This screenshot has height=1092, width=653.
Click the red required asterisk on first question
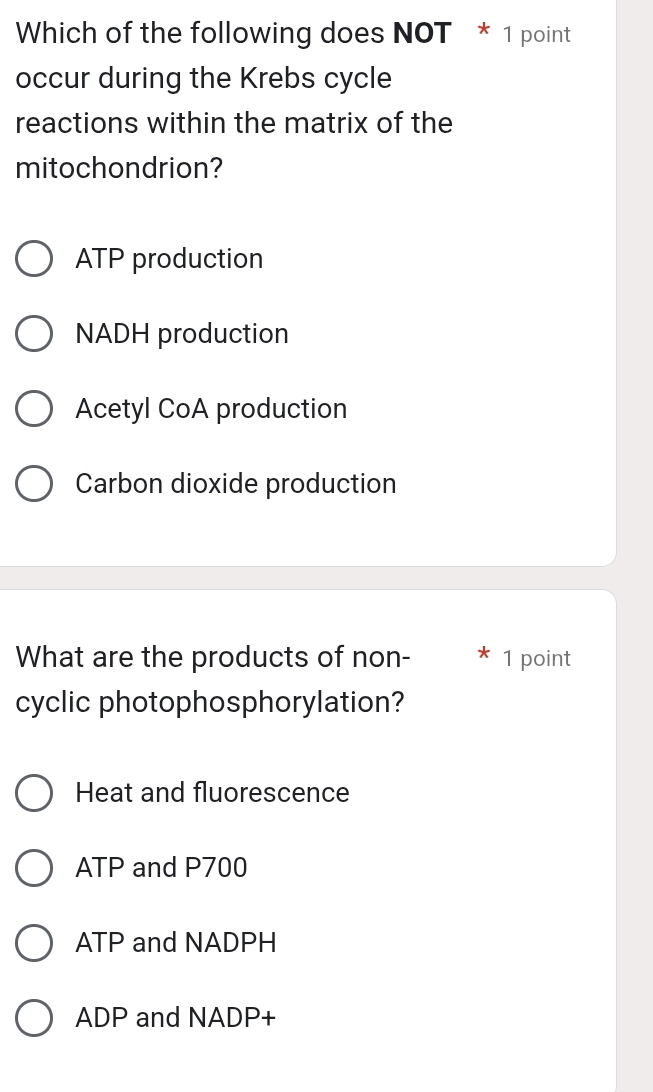click(x=483, y=33)
